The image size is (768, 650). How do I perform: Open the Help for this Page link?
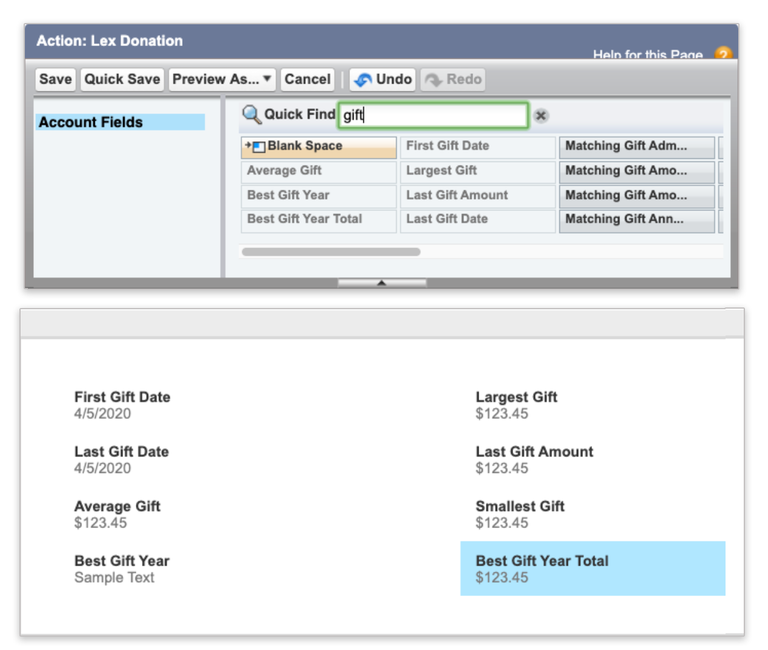(x=648, y=54)
